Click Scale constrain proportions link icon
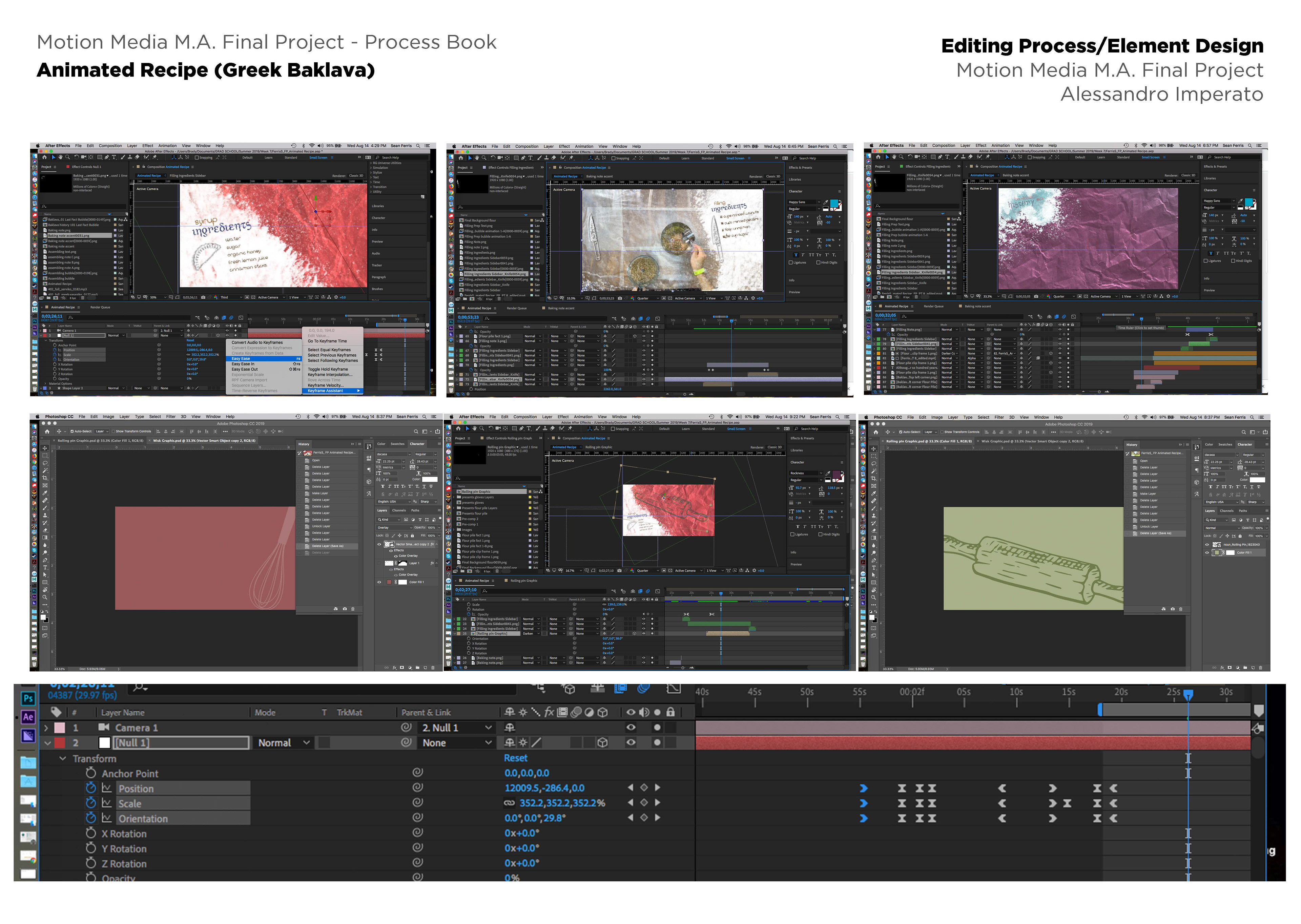 [x=509, y=803]
